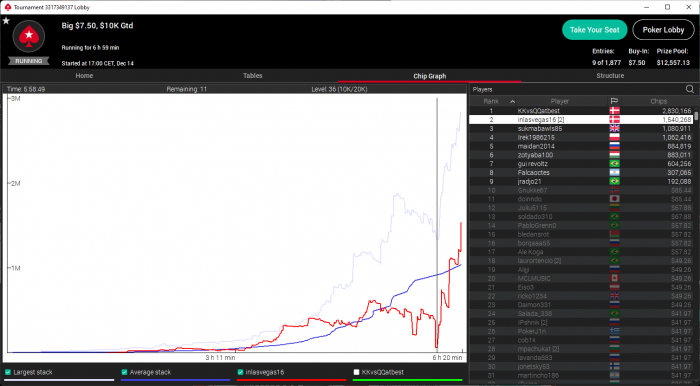700x386 pixels.
Task: Sort players by Chips column header
Action: click(x=658, y=101)
